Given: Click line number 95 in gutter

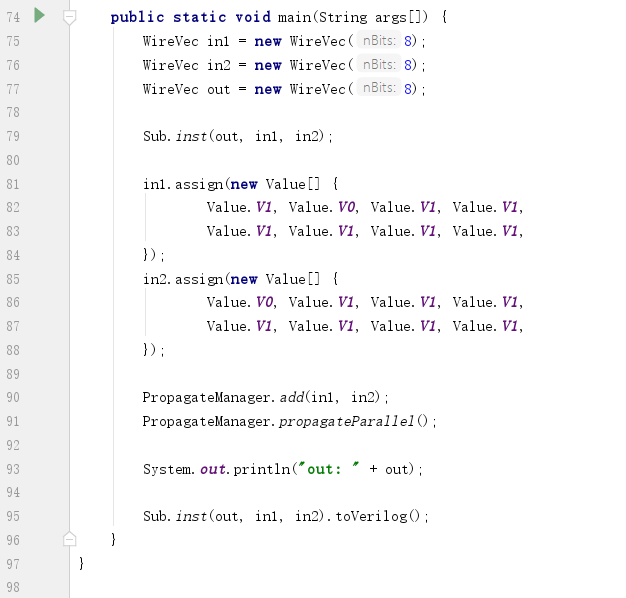Looking at the screenshot, I should (13, 516).
